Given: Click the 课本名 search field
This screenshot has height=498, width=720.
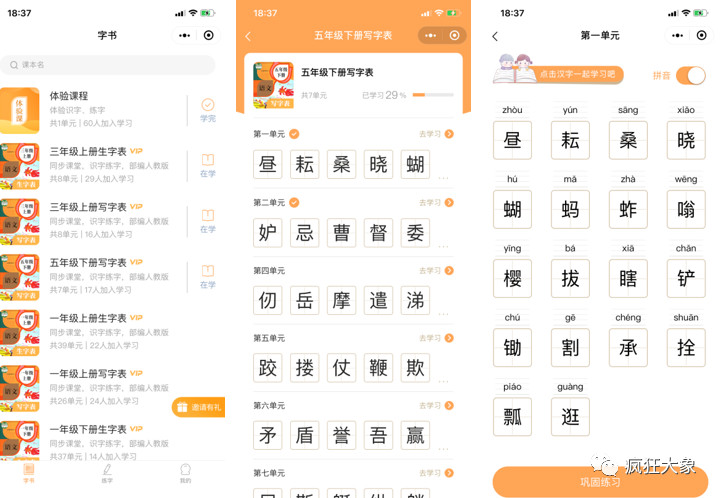Looking at the screenshot, I should coord(107,65).
